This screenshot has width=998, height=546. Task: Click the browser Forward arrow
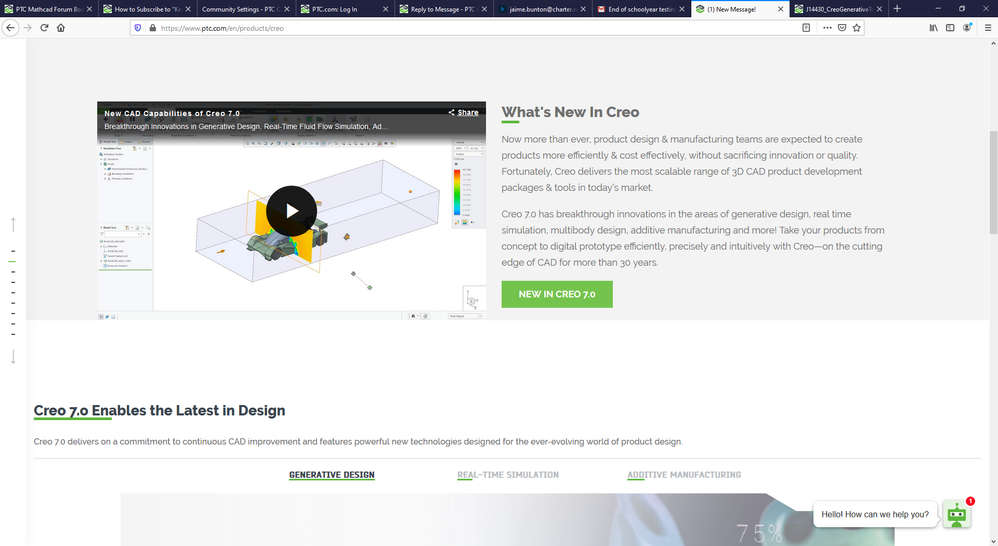point(27,28)
